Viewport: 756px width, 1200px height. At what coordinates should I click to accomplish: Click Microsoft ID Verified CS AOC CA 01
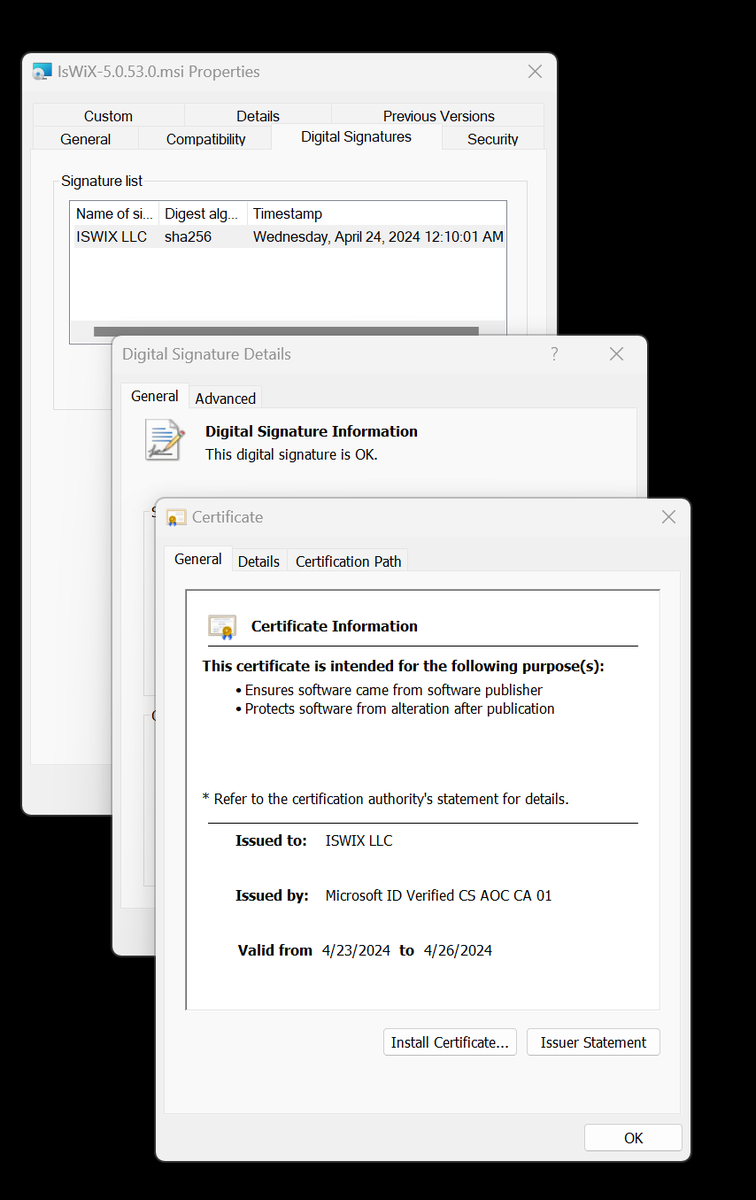pos(438,896)
